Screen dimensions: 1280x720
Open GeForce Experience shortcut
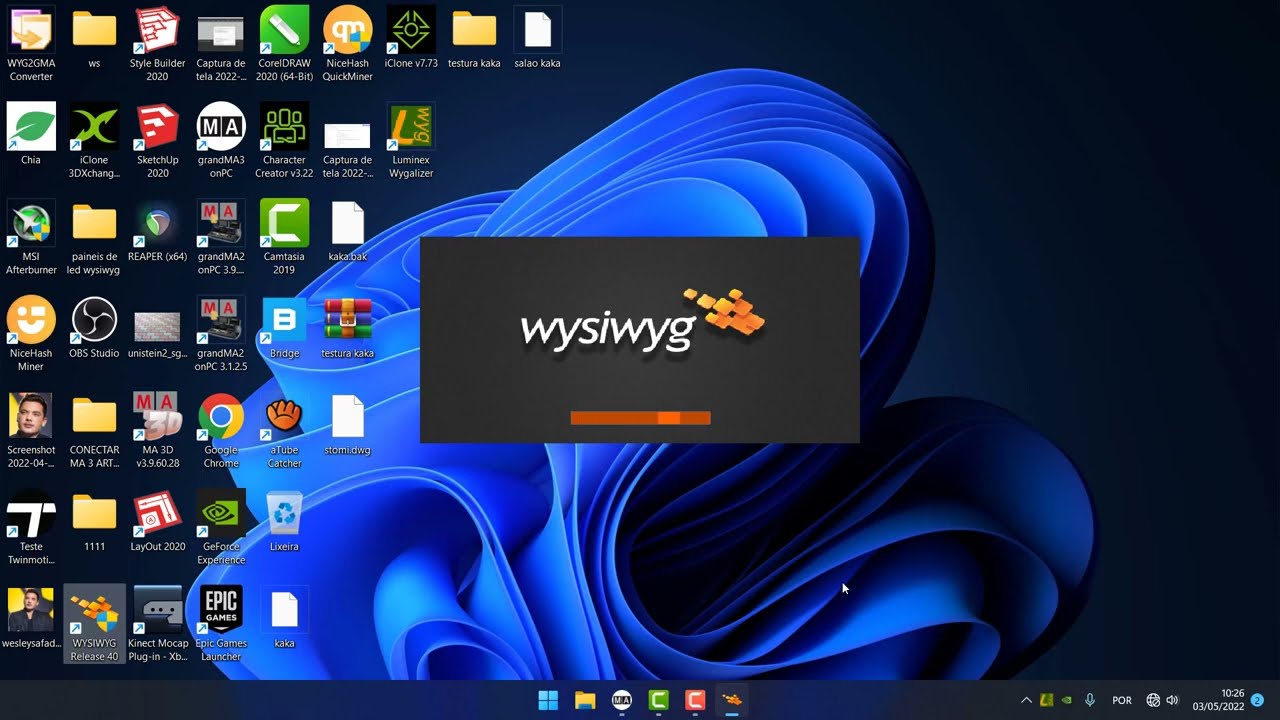[x=221, y=528]
